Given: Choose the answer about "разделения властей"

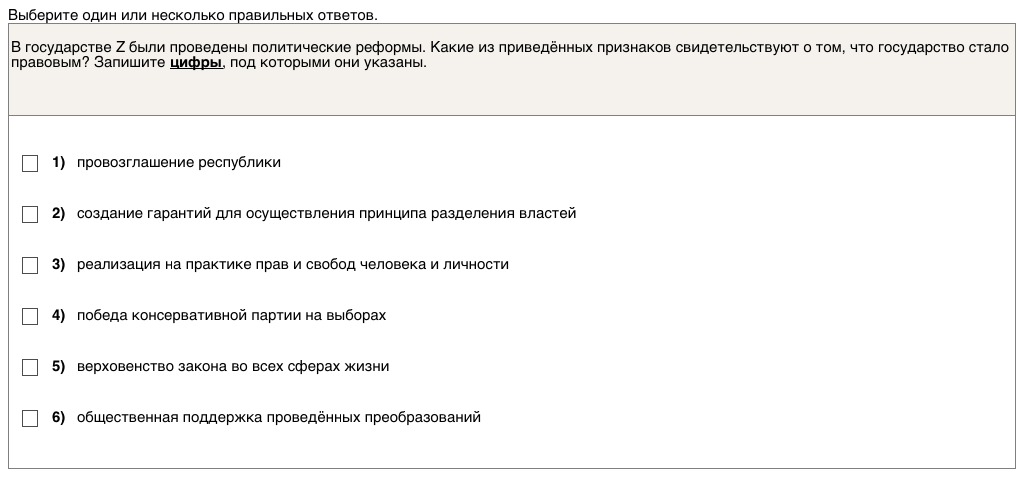Looking at the screenshot, I should click(326, 213).
